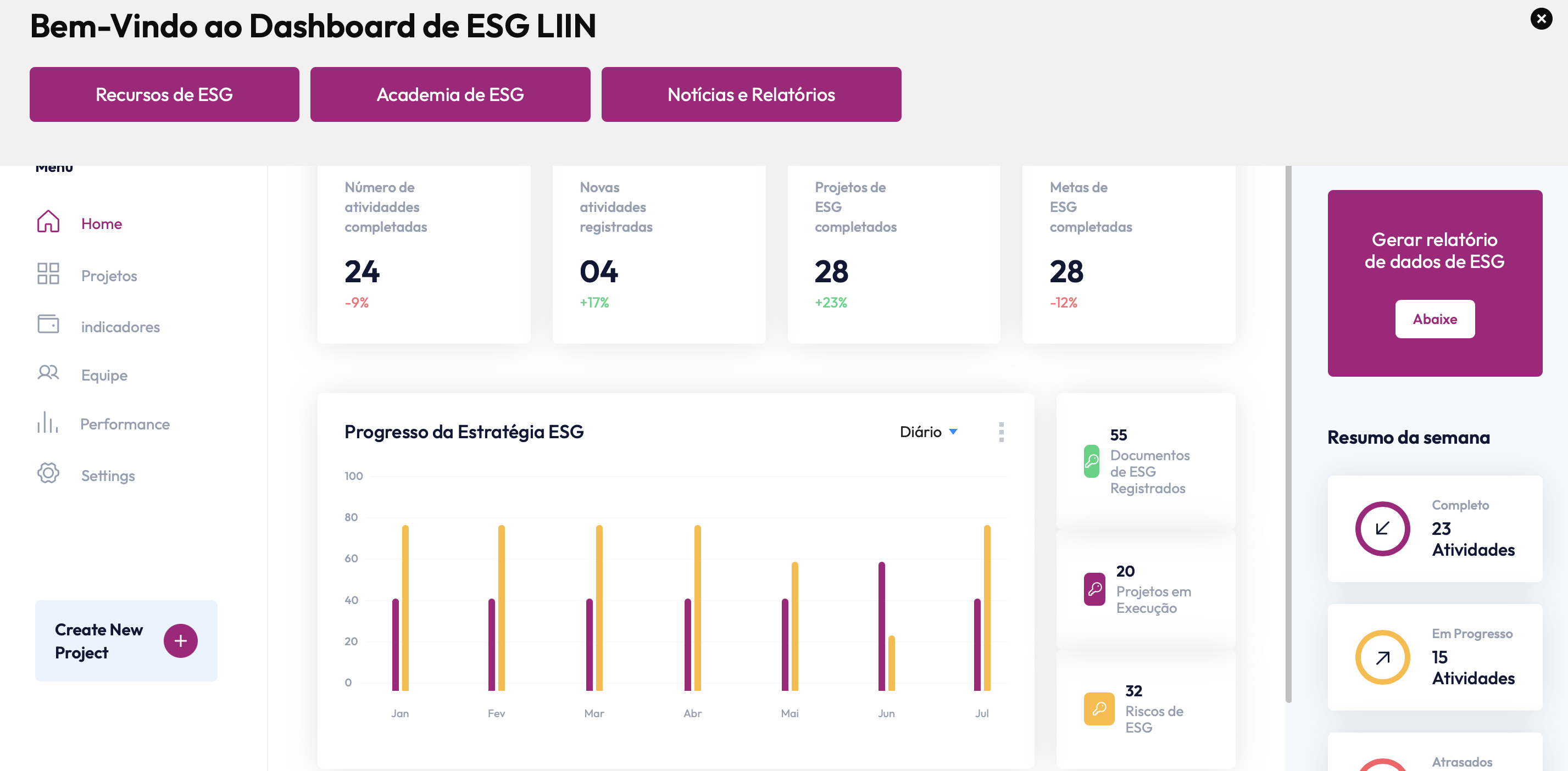Click the Performance bar chart icon
1568x771 pixels.
click(x=47, y=422)
